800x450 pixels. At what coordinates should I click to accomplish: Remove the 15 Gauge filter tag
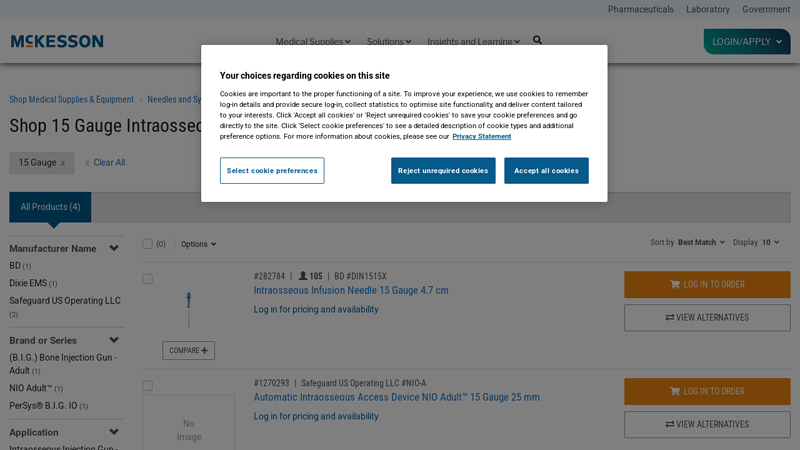point(63,163)
